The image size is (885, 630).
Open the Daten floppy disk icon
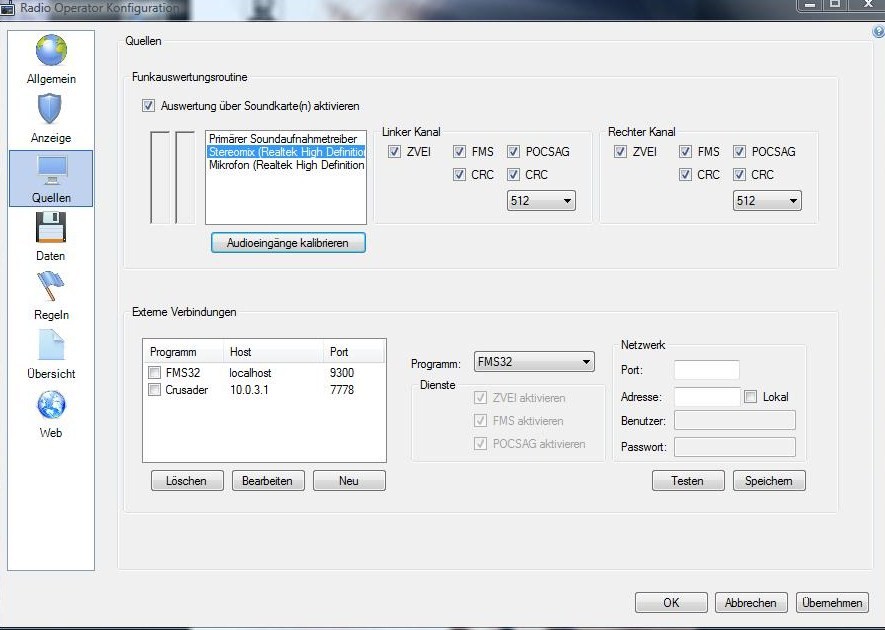(51, 228)
